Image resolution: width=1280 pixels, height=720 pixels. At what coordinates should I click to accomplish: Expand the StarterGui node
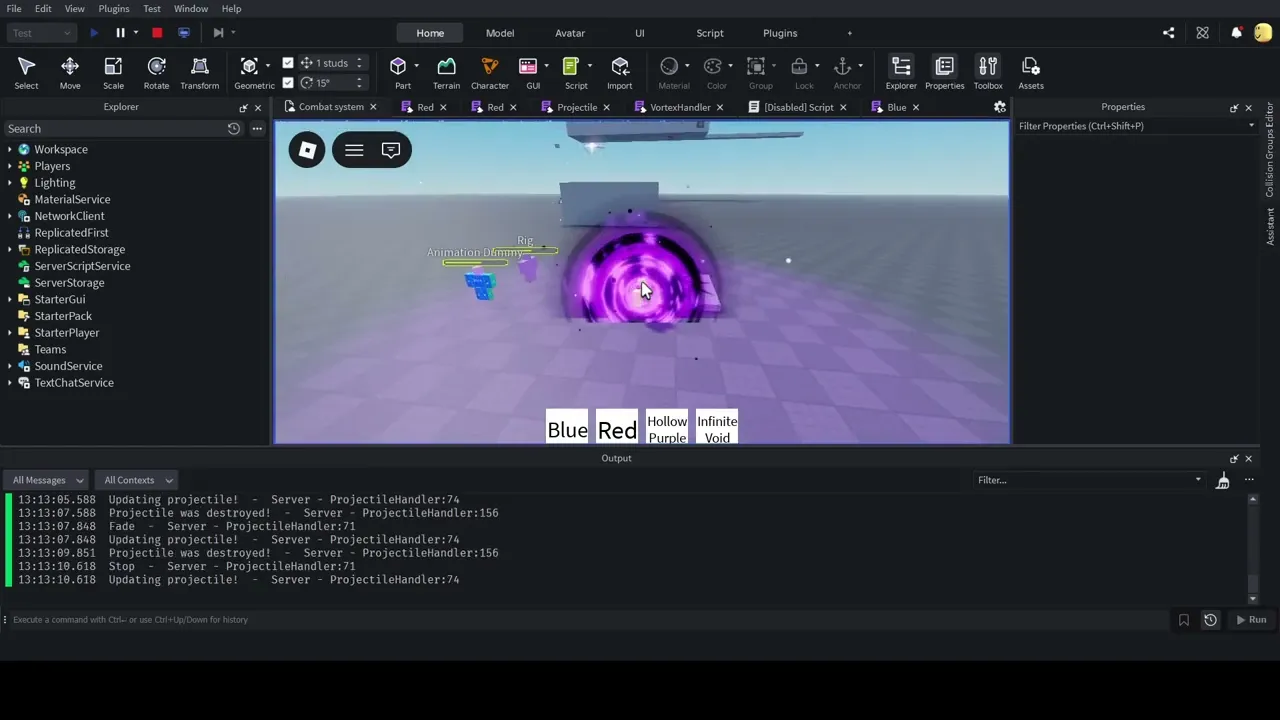[10, 299]
